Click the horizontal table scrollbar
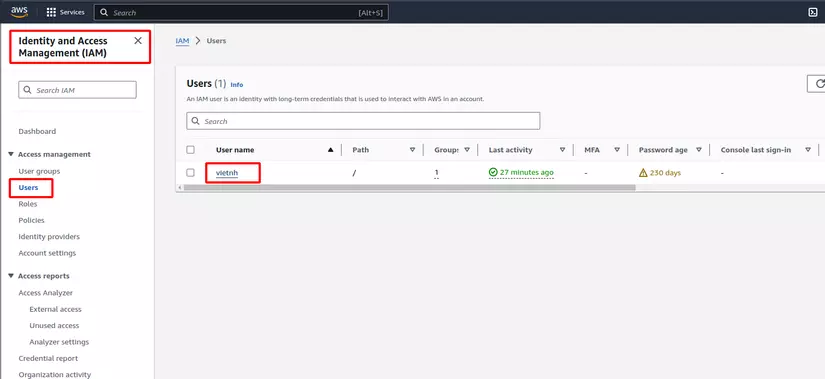Image resolution: width=825 pixels, height=379 pixels. (409, 187)
